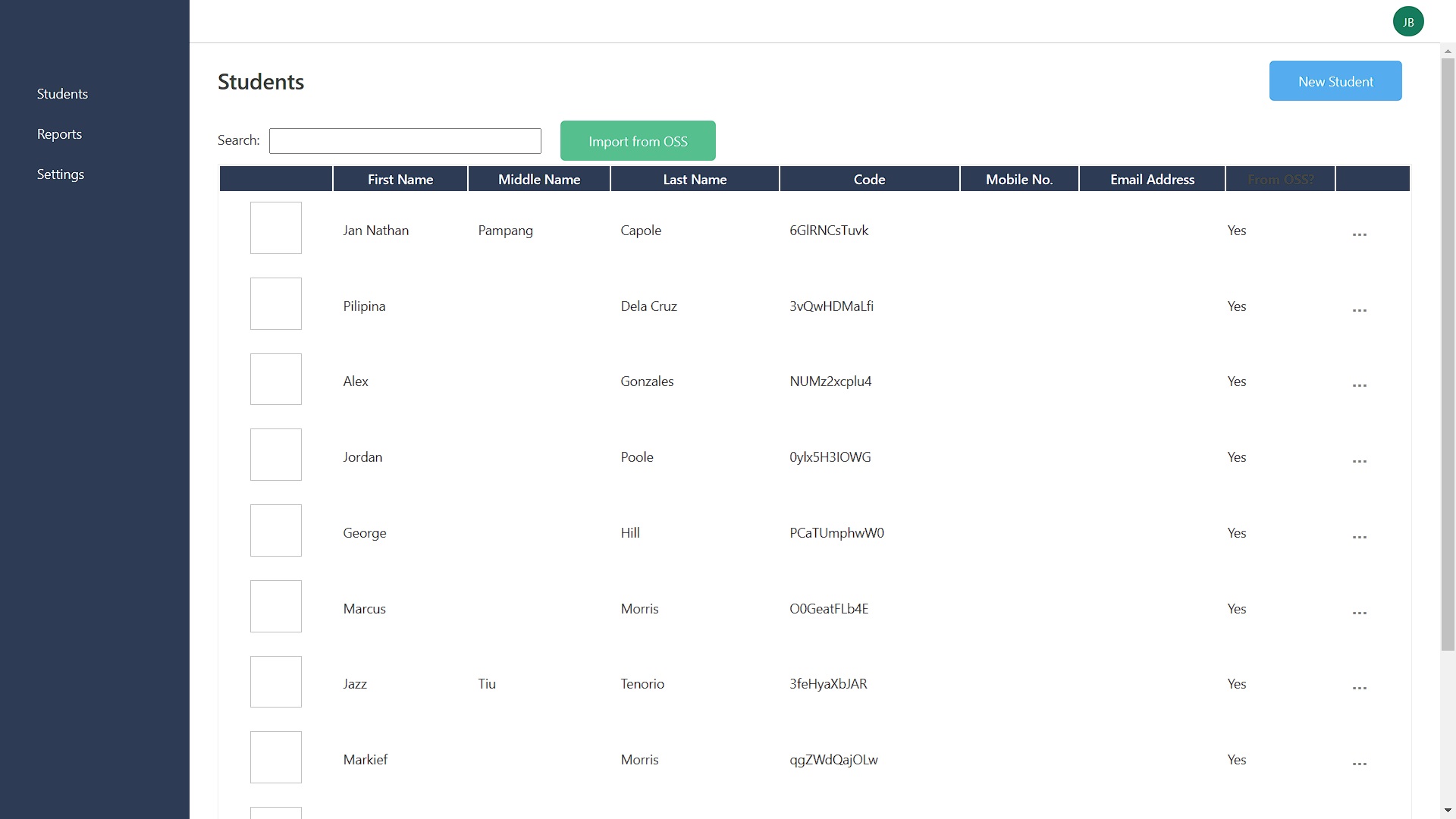Click Jan Nathan's photo placeholder

click(276, 227)
